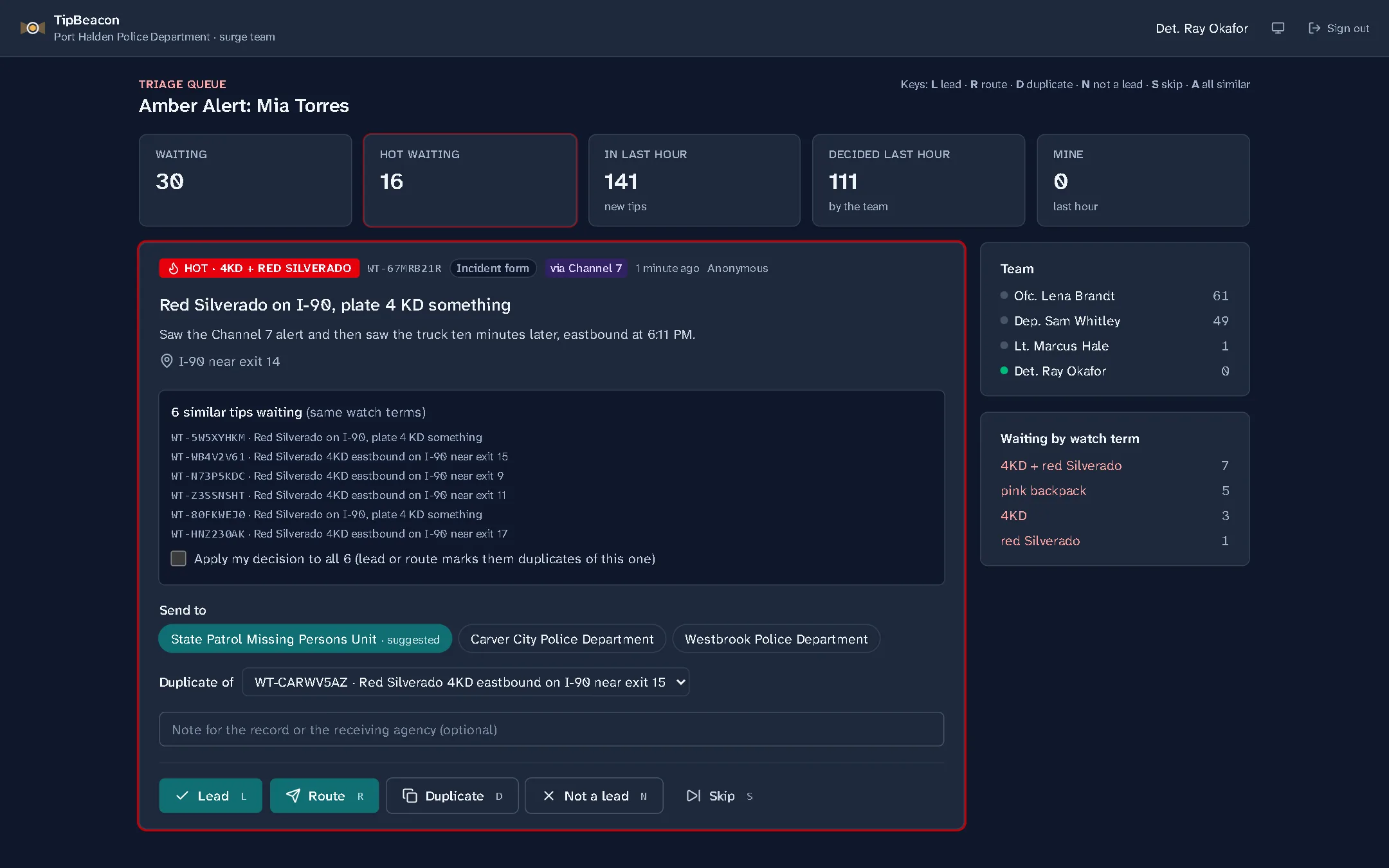Open the In Last Hour card
Screen dimensions: 1389x868
(x=694, y=180)
